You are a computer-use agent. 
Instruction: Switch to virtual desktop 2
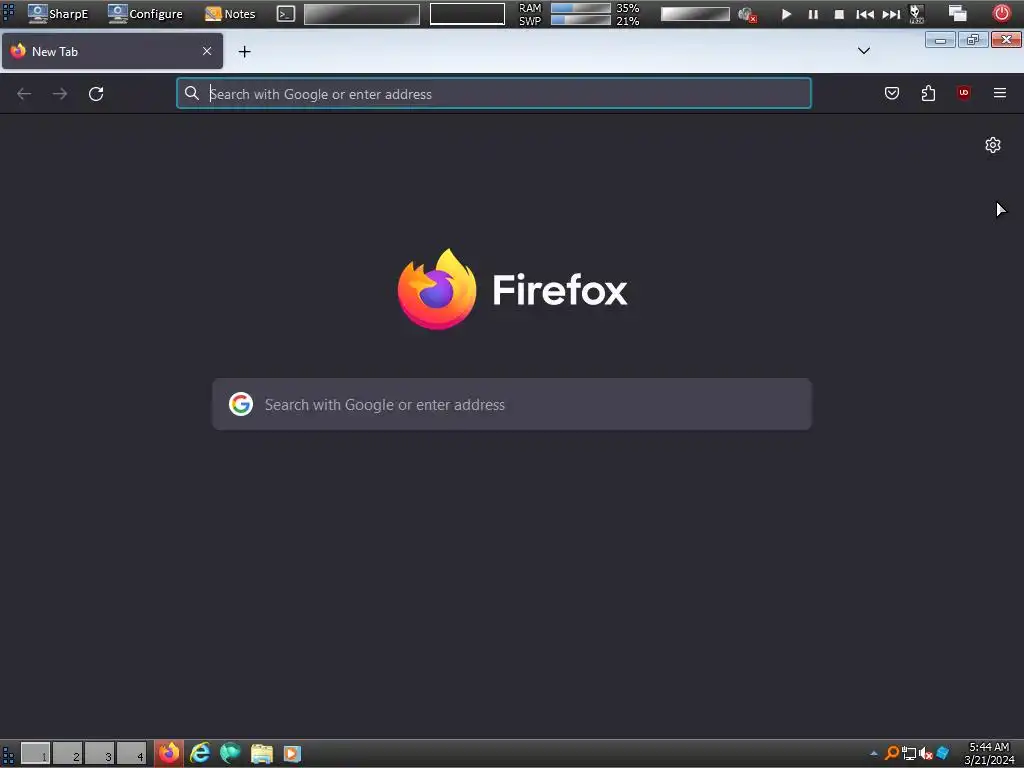point(67,754)
